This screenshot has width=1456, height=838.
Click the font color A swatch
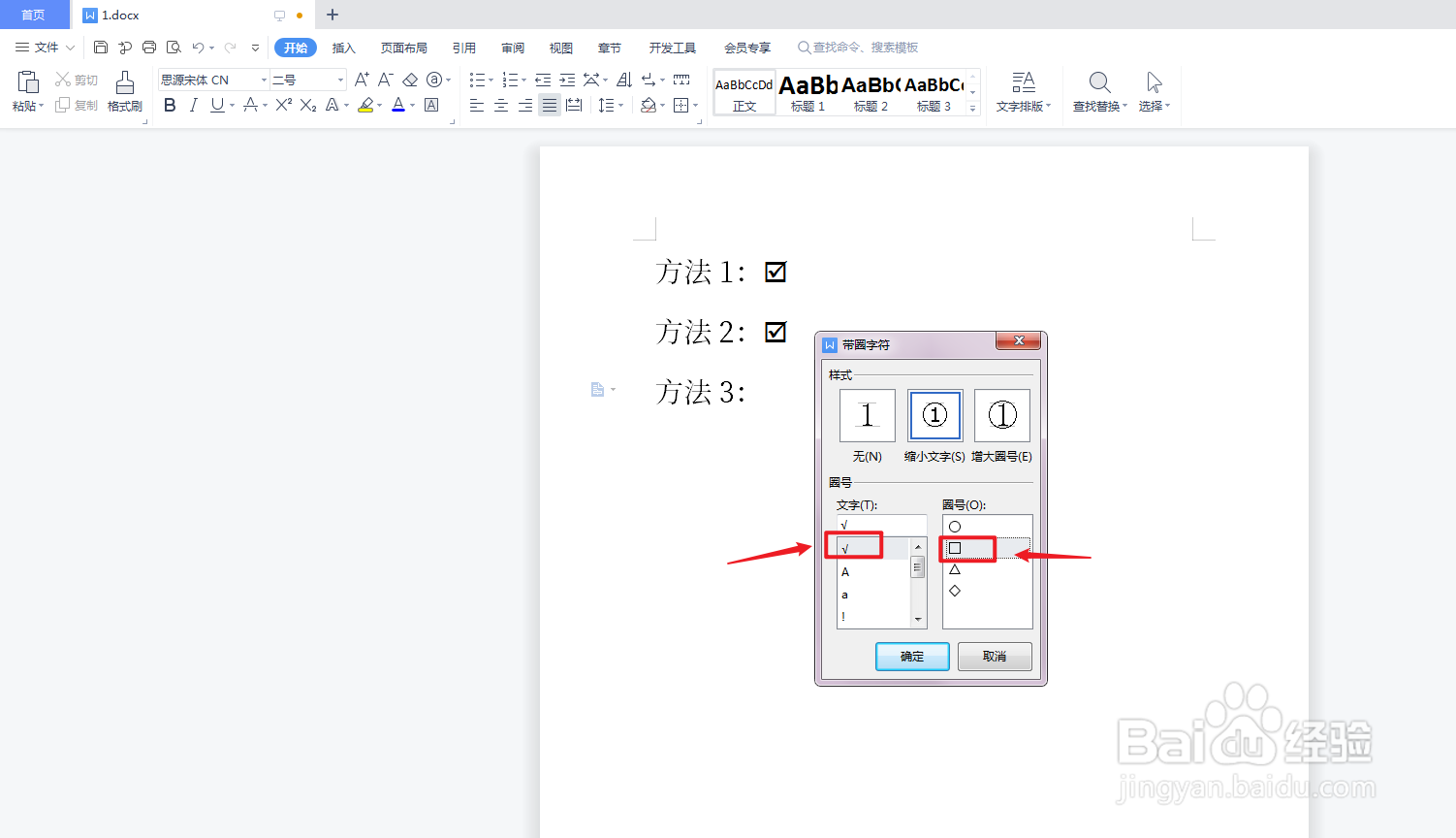(x=398, y=105)
